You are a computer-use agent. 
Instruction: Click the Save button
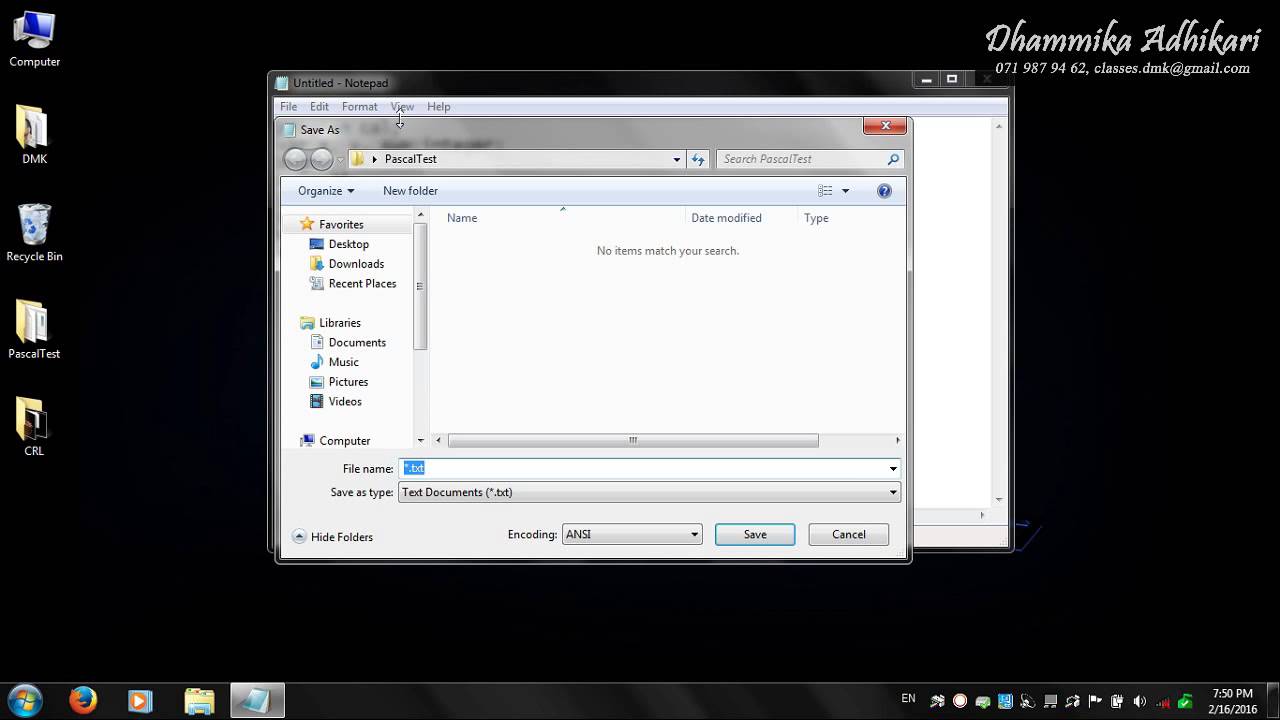pyautogui.click(x=755, y=534)
